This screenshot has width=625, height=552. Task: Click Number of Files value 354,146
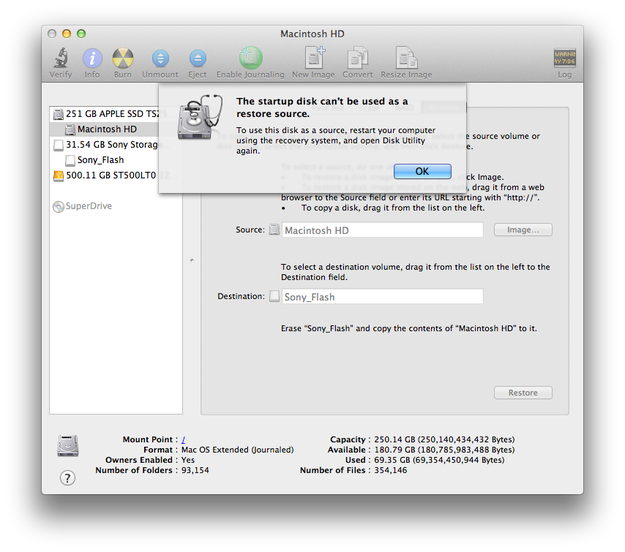[390, 470]
